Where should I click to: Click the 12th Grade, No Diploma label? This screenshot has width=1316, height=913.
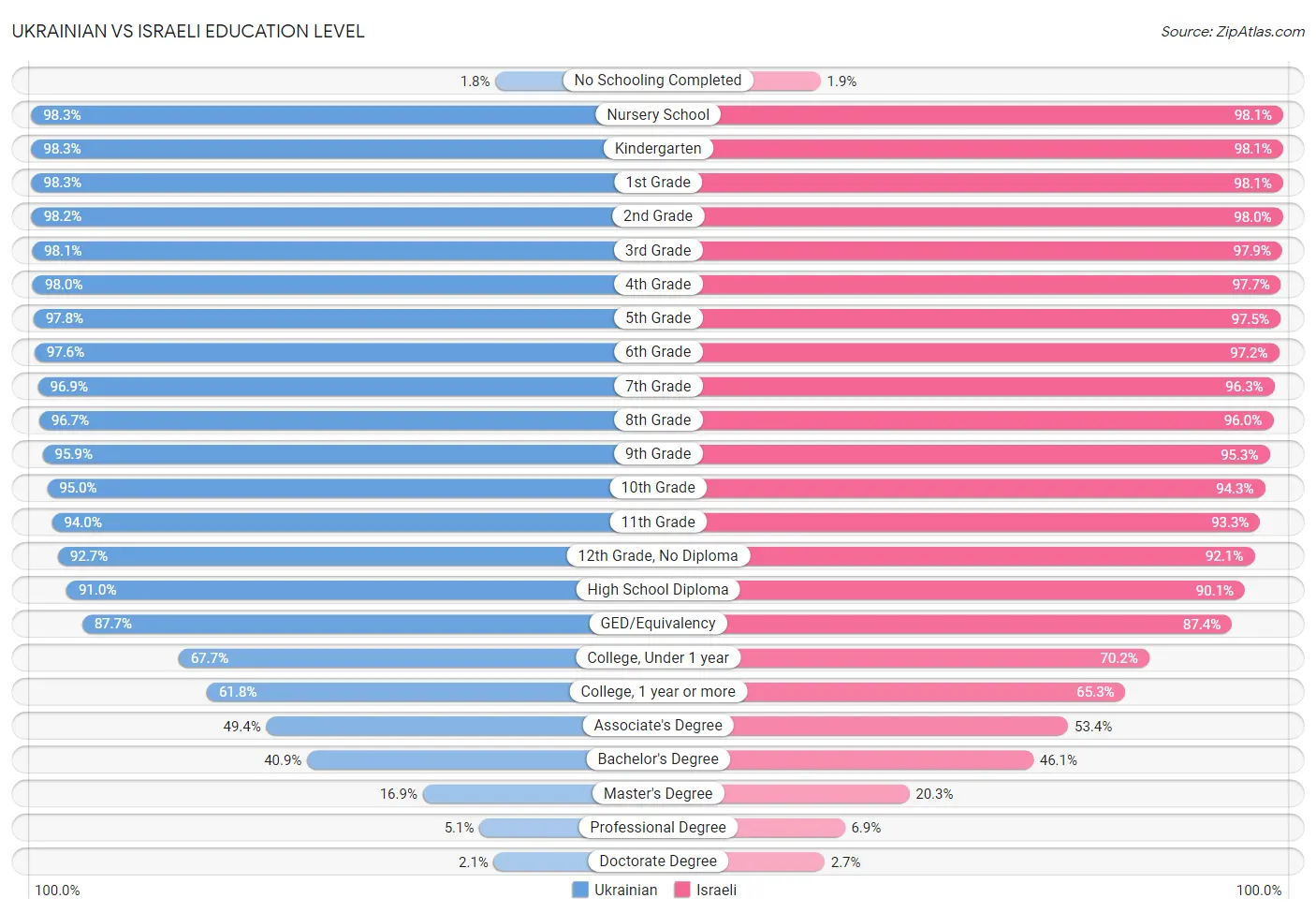(658, 555)
